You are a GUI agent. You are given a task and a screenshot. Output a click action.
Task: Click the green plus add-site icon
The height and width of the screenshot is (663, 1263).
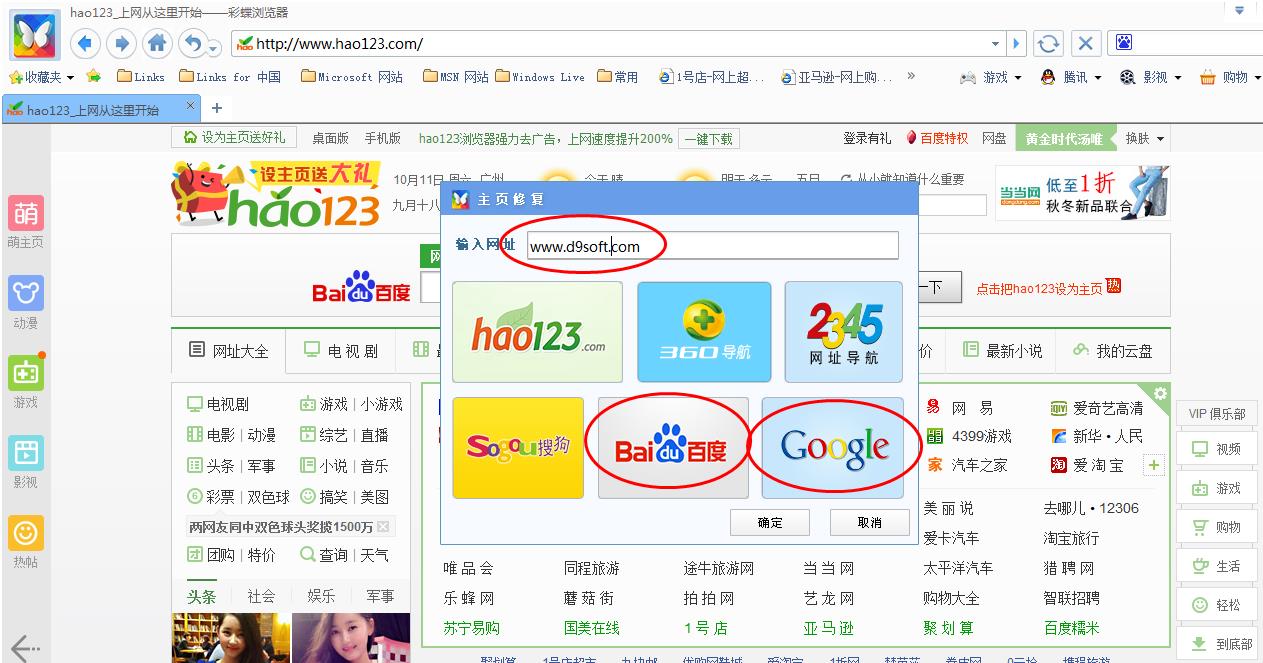[x=1154, y=466]
